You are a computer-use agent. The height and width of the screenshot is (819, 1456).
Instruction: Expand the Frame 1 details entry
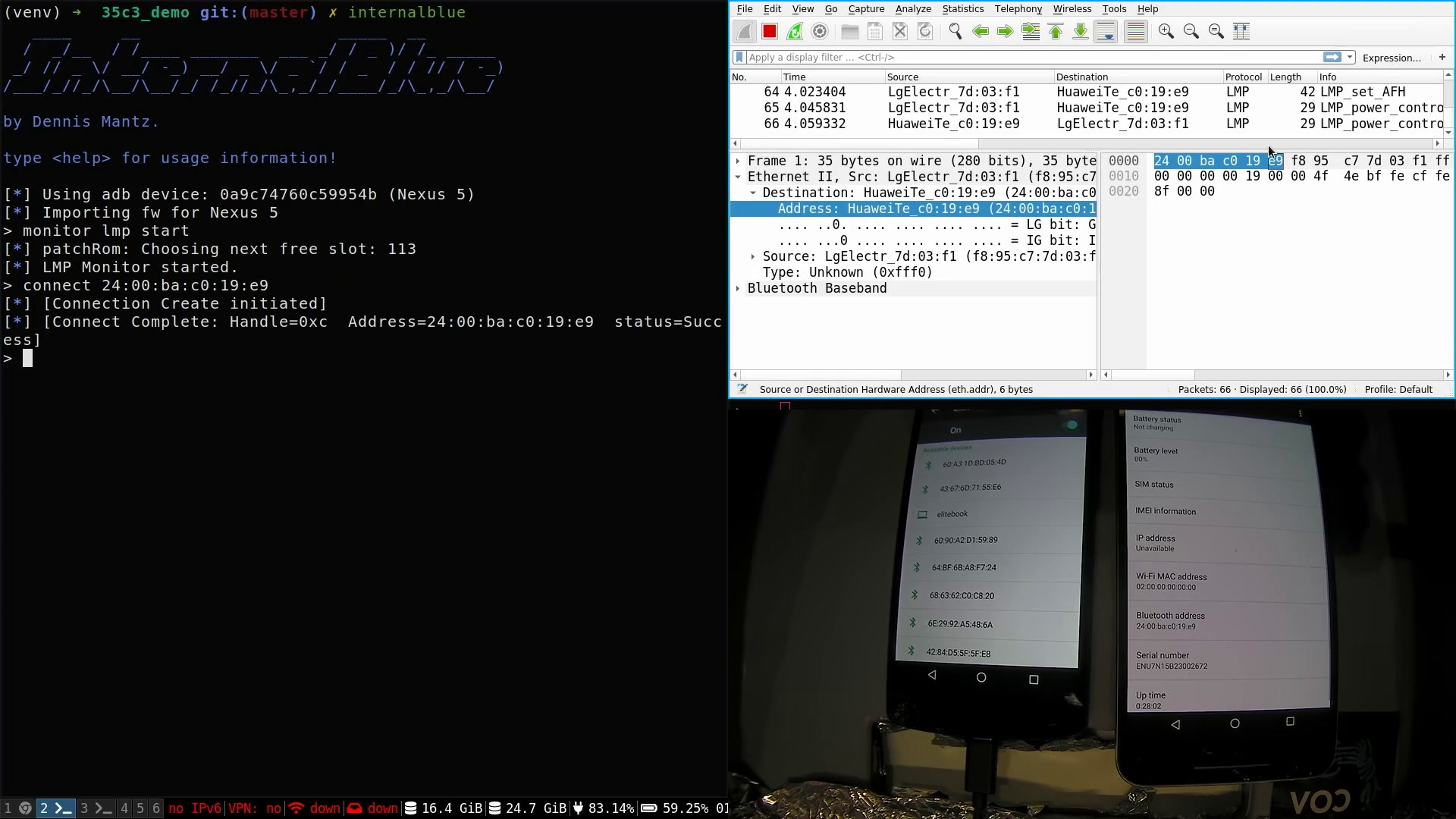(x=739, y=160)
